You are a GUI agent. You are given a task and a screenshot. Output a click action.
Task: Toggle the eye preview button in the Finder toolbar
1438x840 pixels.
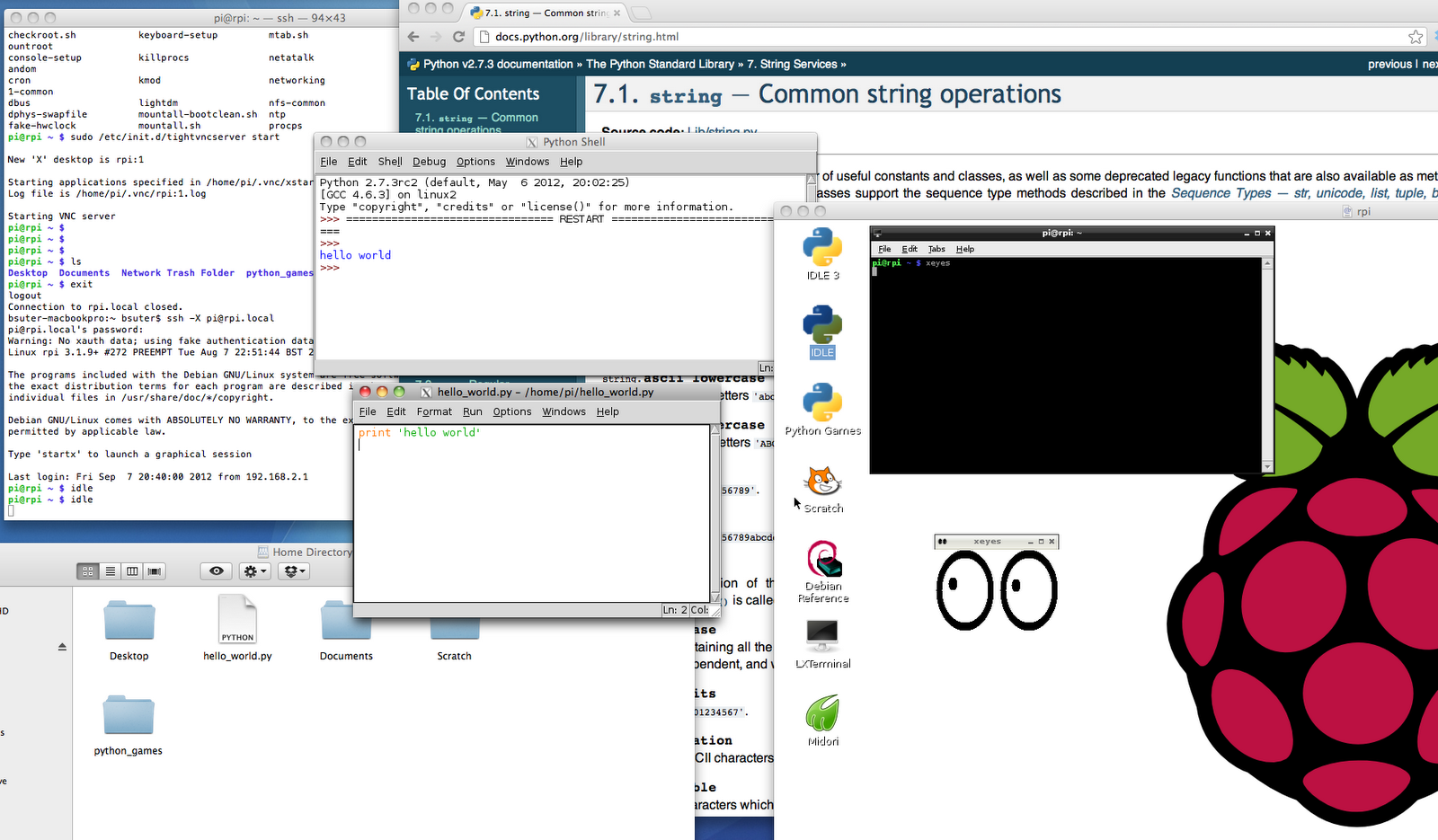click(x=215, y=570)
